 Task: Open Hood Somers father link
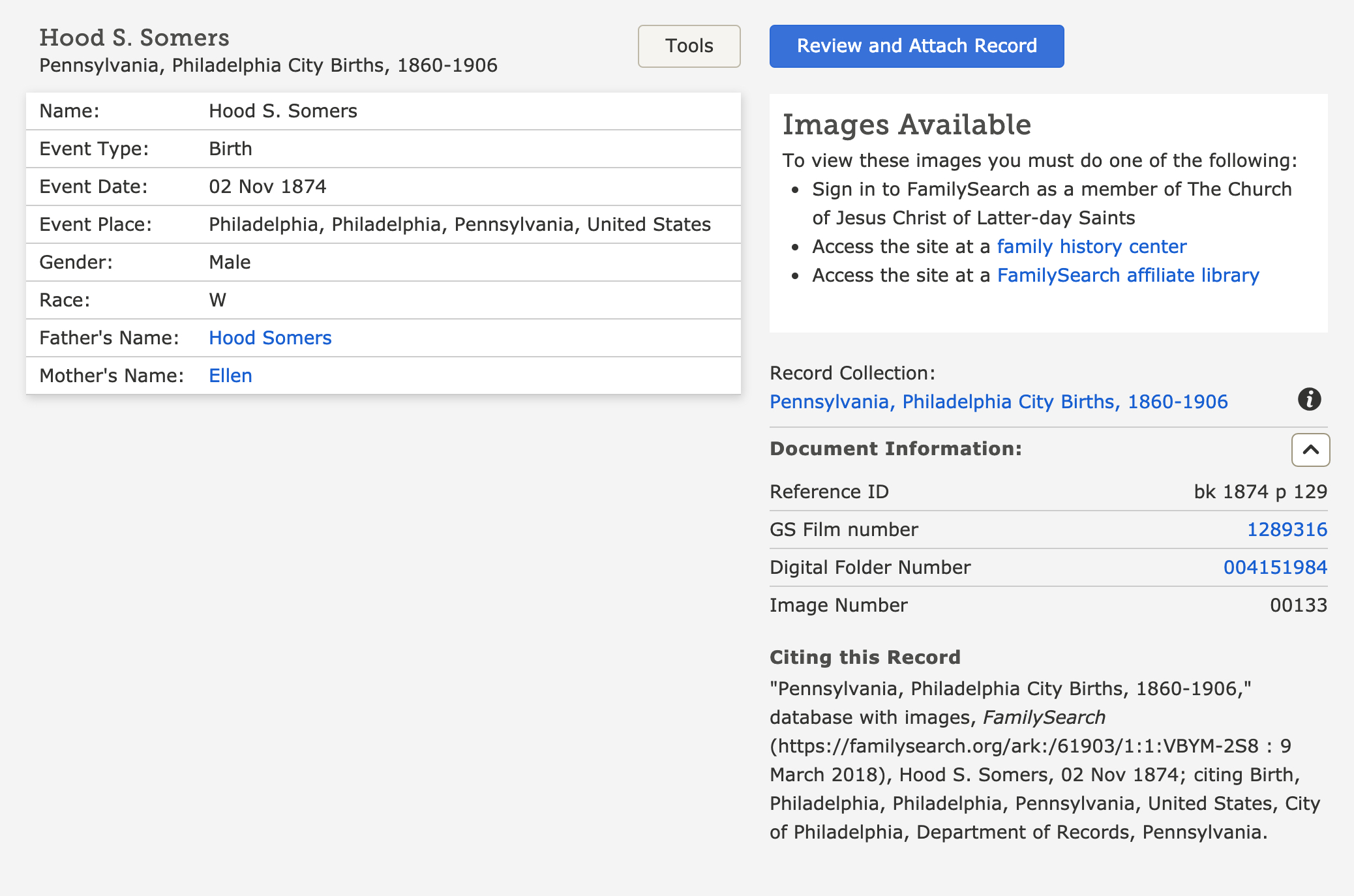(x=270, y=338)
